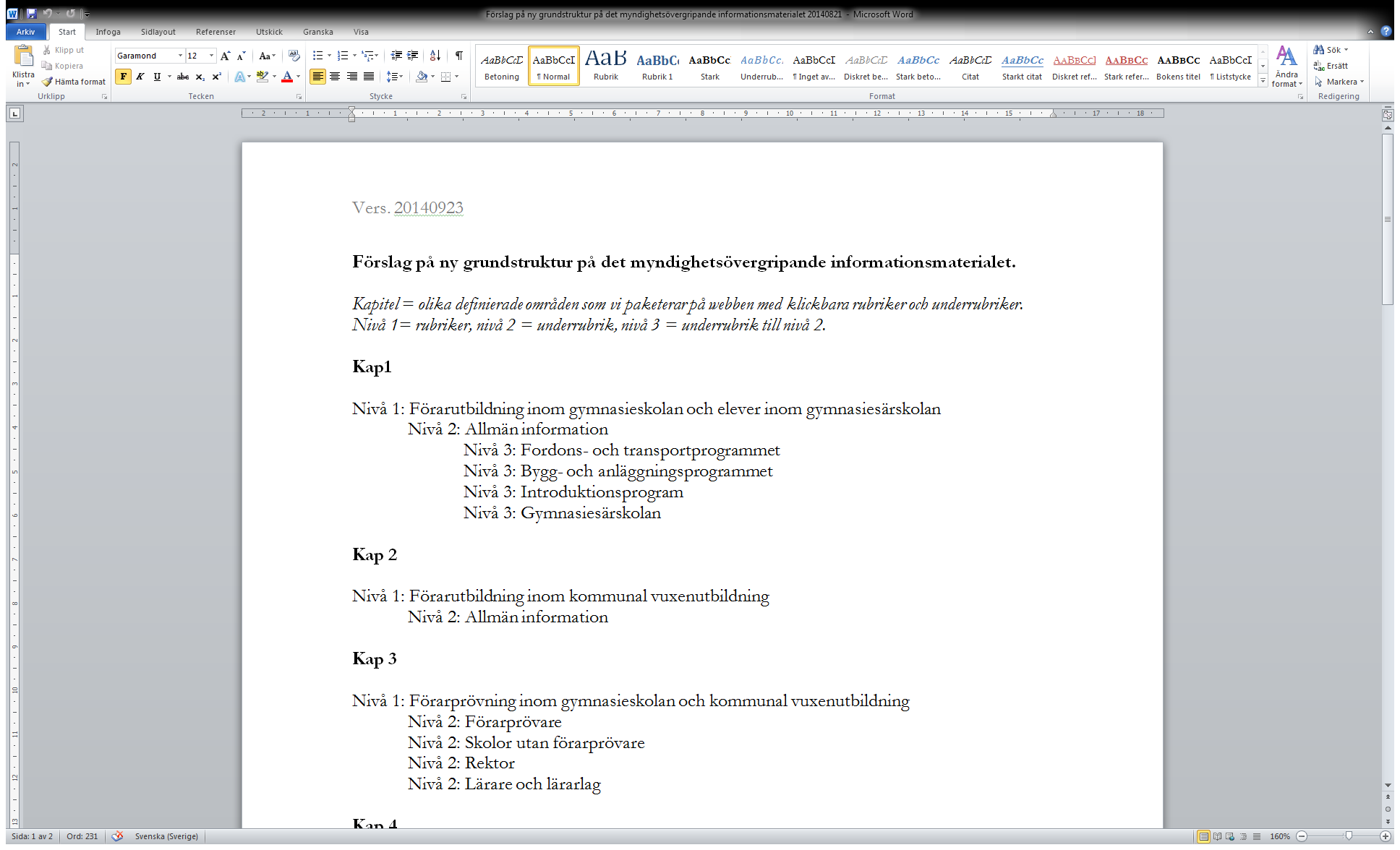Image resolution: width=1400 pixels, height=850 pixels.
Task: Click the Ersätt (replace) button
Action: pos(1331,66)
